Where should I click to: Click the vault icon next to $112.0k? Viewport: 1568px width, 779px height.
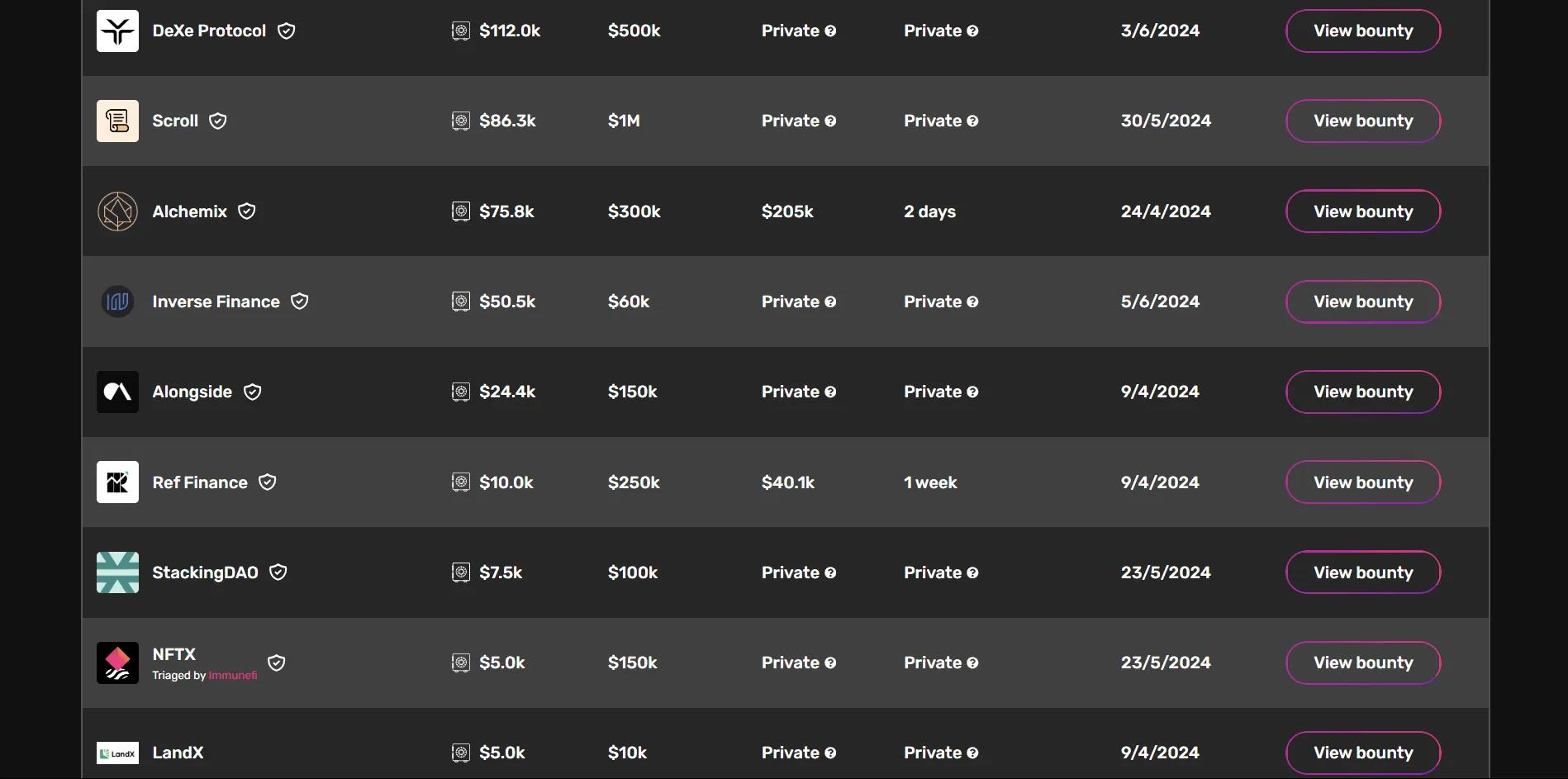[461, 31]
